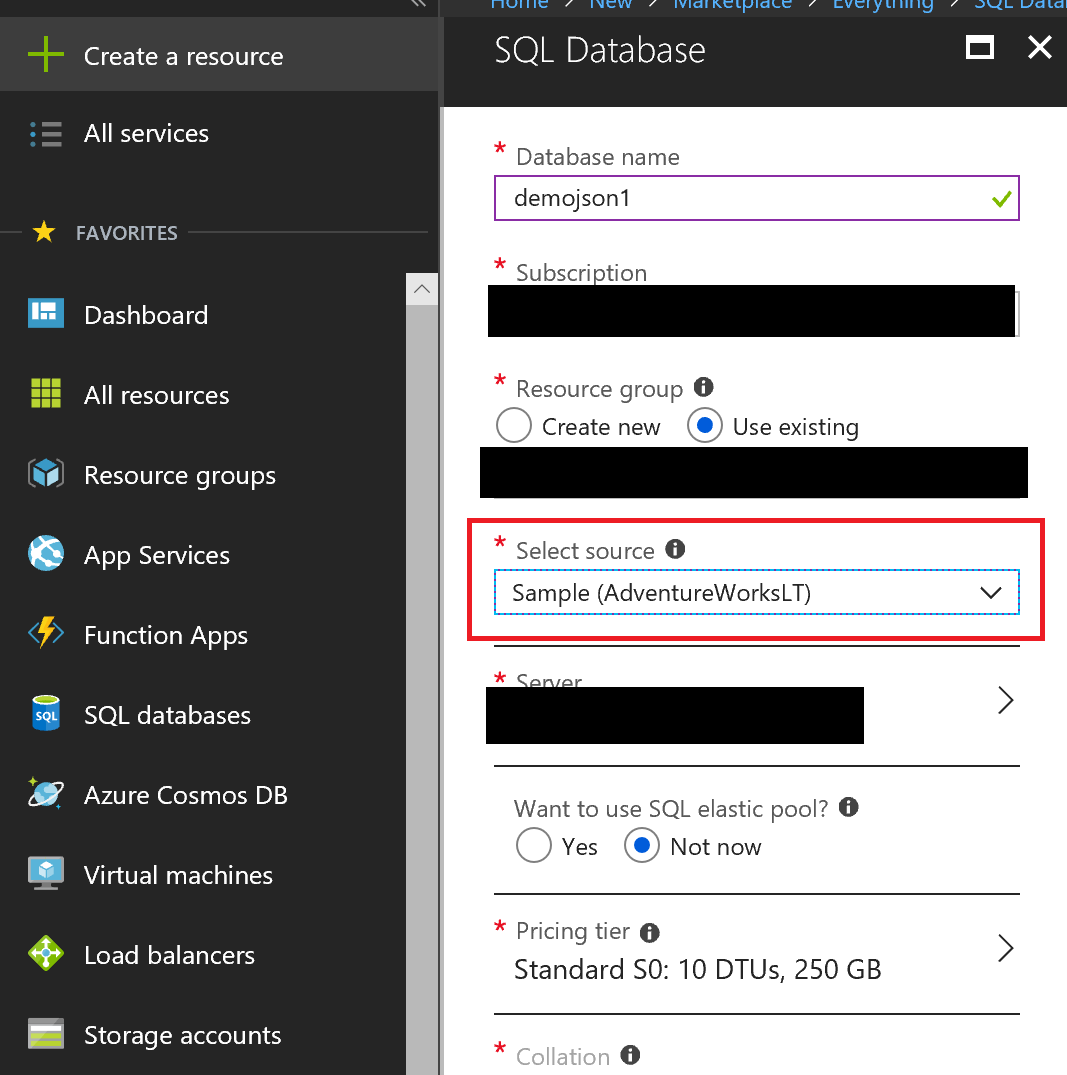This screenshot has width=1067, height=1075.
Task: Click the Storage accounts icon
Action: pos(46,1033)
